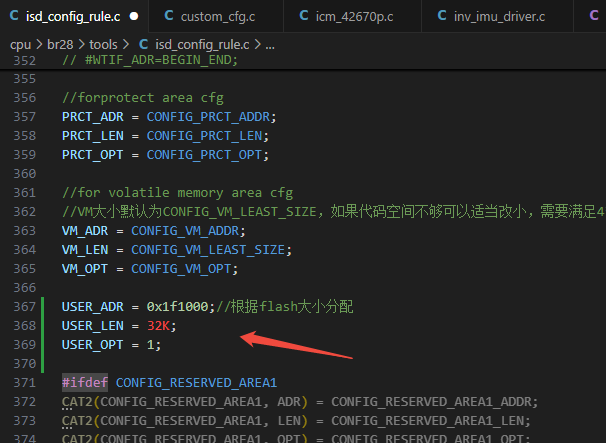Click CONFIG_PRCT_LEN macro
This screenshot has height=443, width=606.
click(204, 136)
